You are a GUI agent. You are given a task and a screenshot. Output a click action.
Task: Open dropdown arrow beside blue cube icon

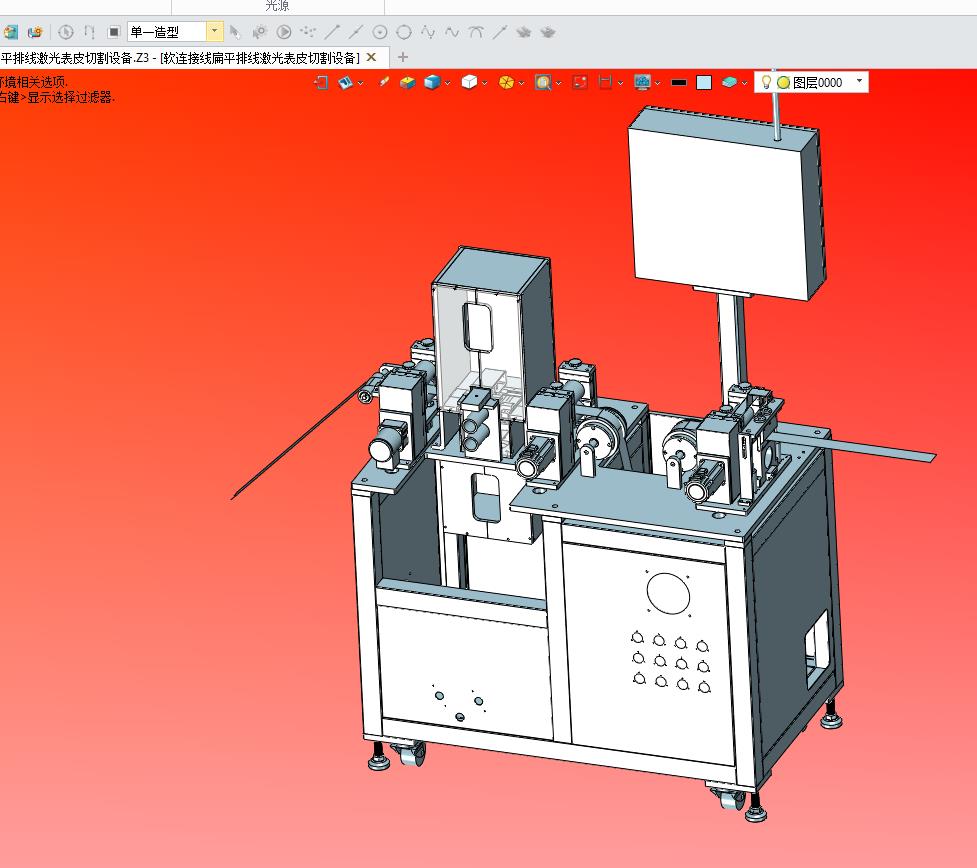point(448,83)
